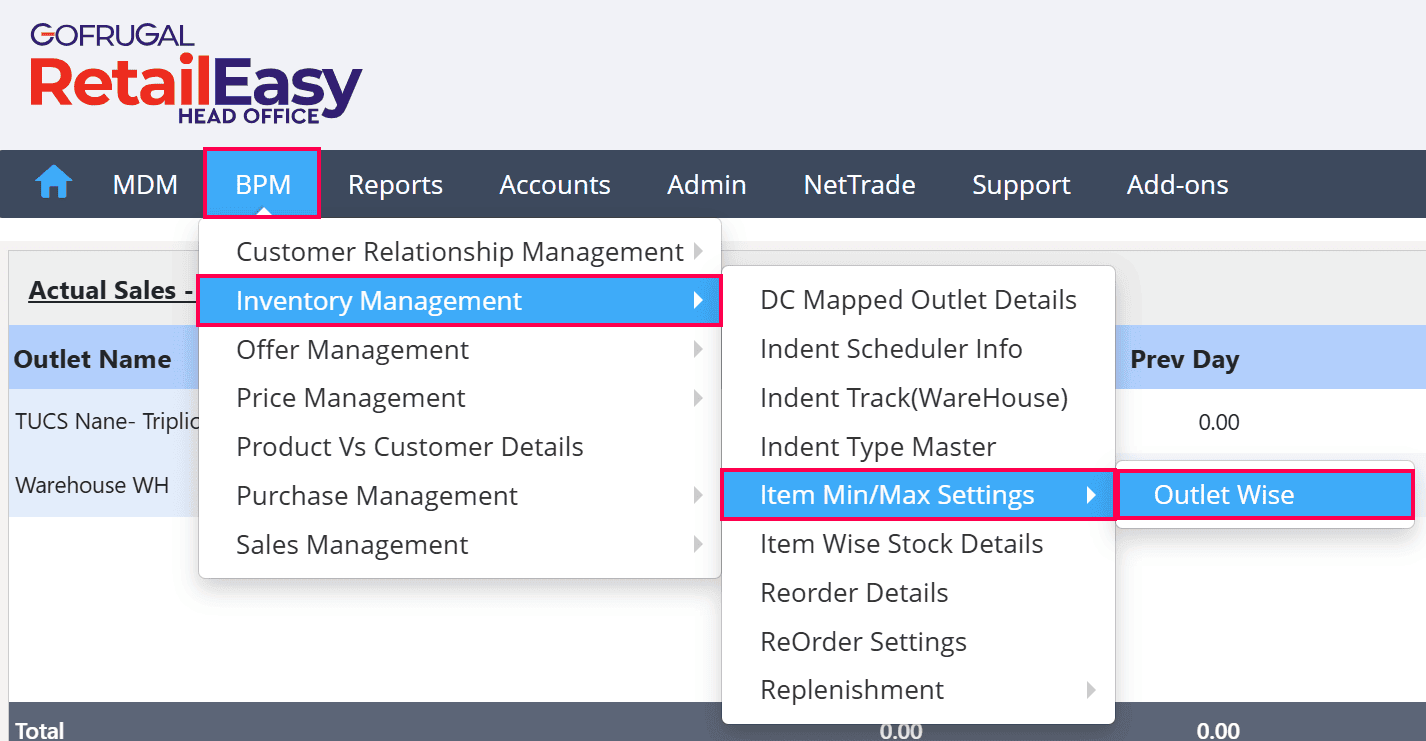1426x741 pixels.
Task: Open Indent Scheduler Info
Action: pyautogui.click(x=891, y=349)
